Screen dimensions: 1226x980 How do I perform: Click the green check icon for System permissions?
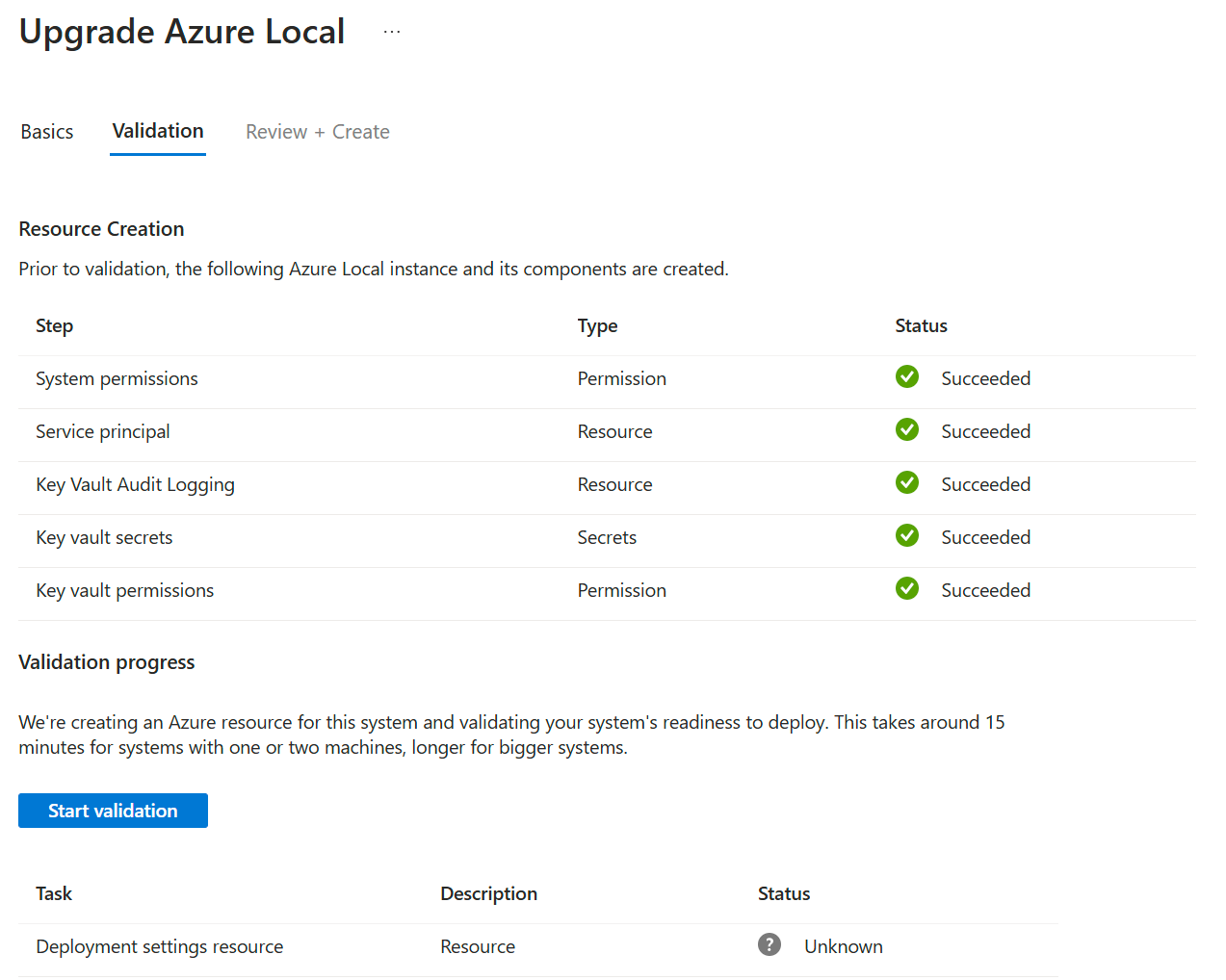907,376
